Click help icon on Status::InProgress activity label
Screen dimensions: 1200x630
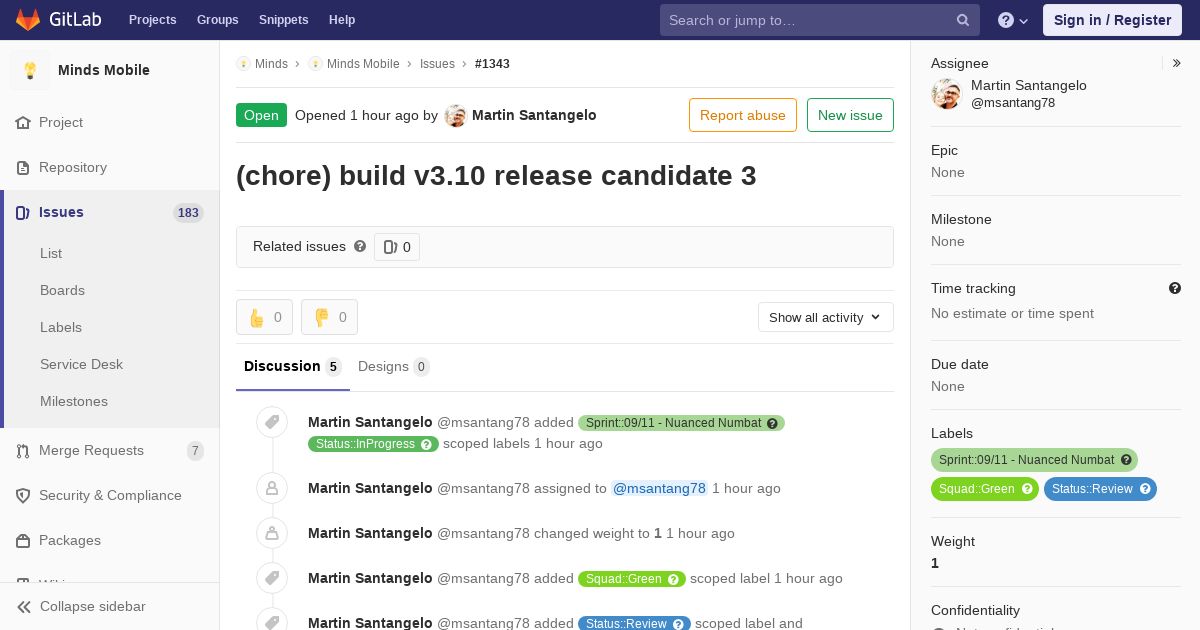tap(426, 444)
